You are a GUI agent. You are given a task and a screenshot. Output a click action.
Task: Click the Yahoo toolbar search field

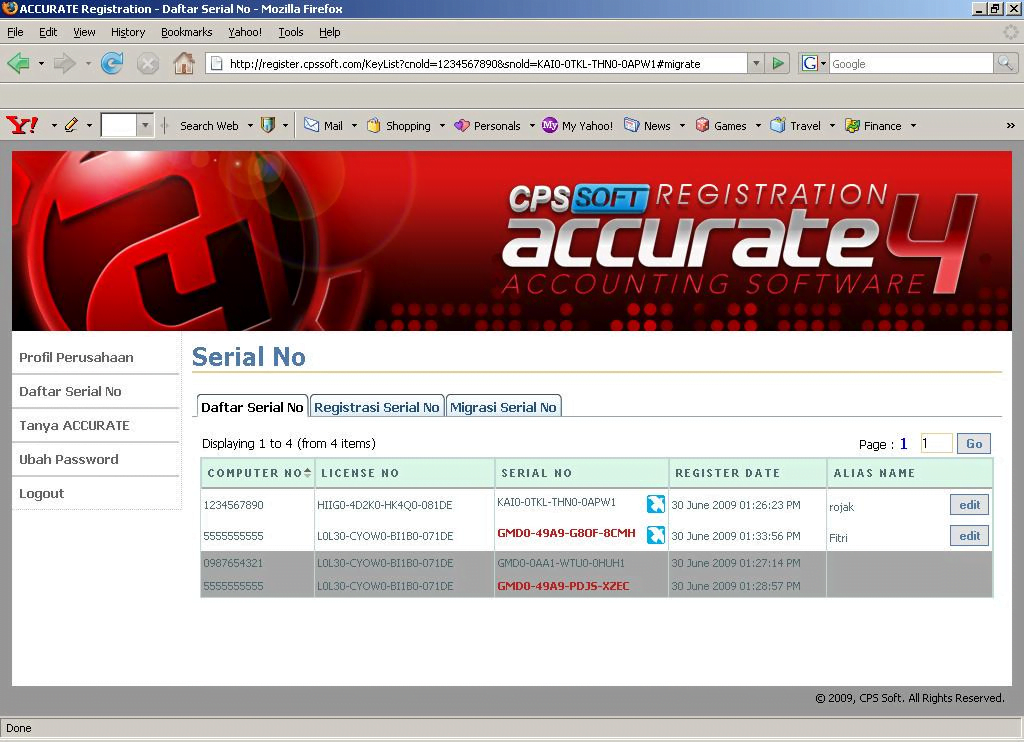point(119,125)
